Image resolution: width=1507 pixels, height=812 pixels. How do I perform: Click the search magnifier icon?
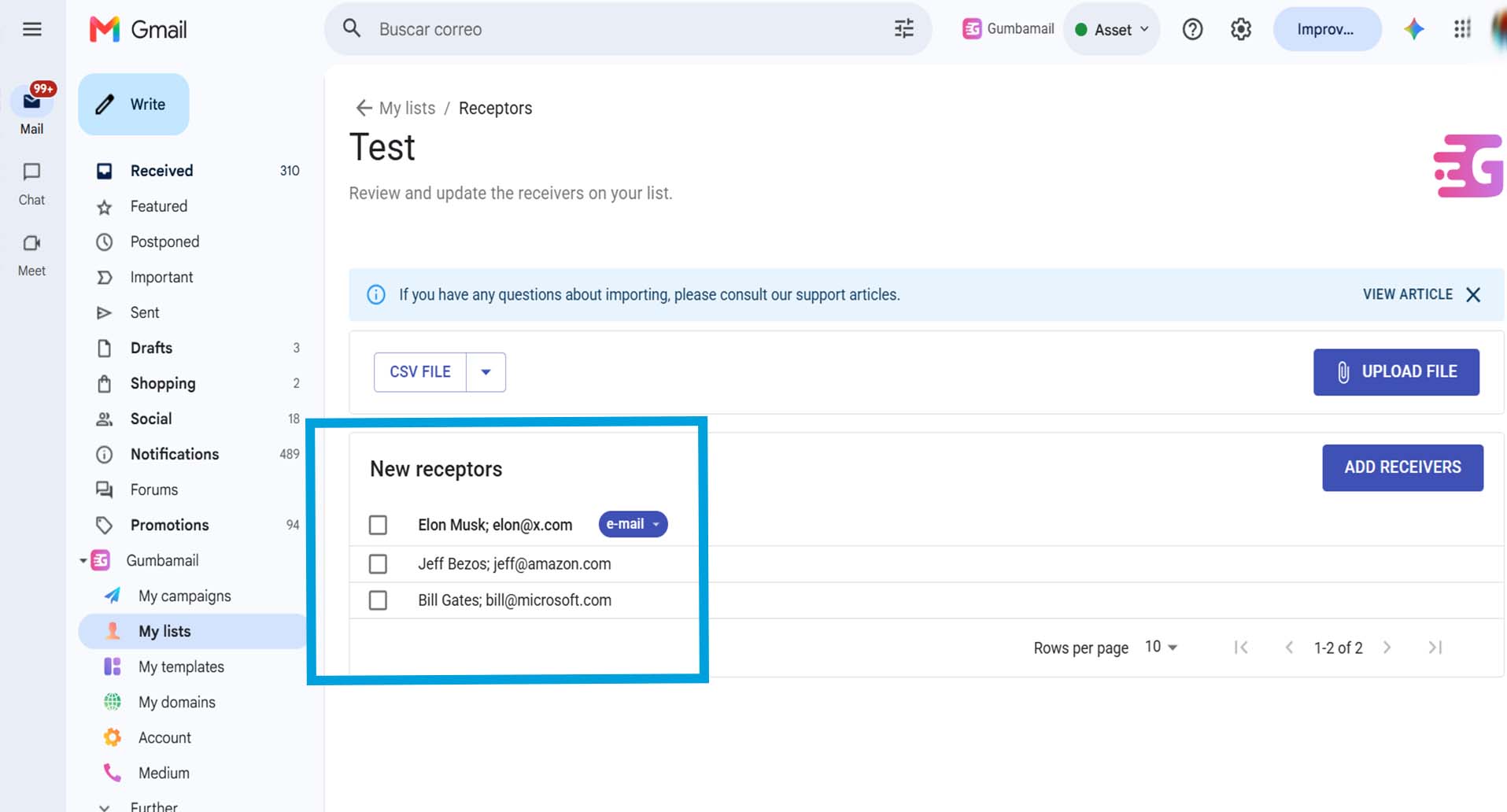(352, 29)
